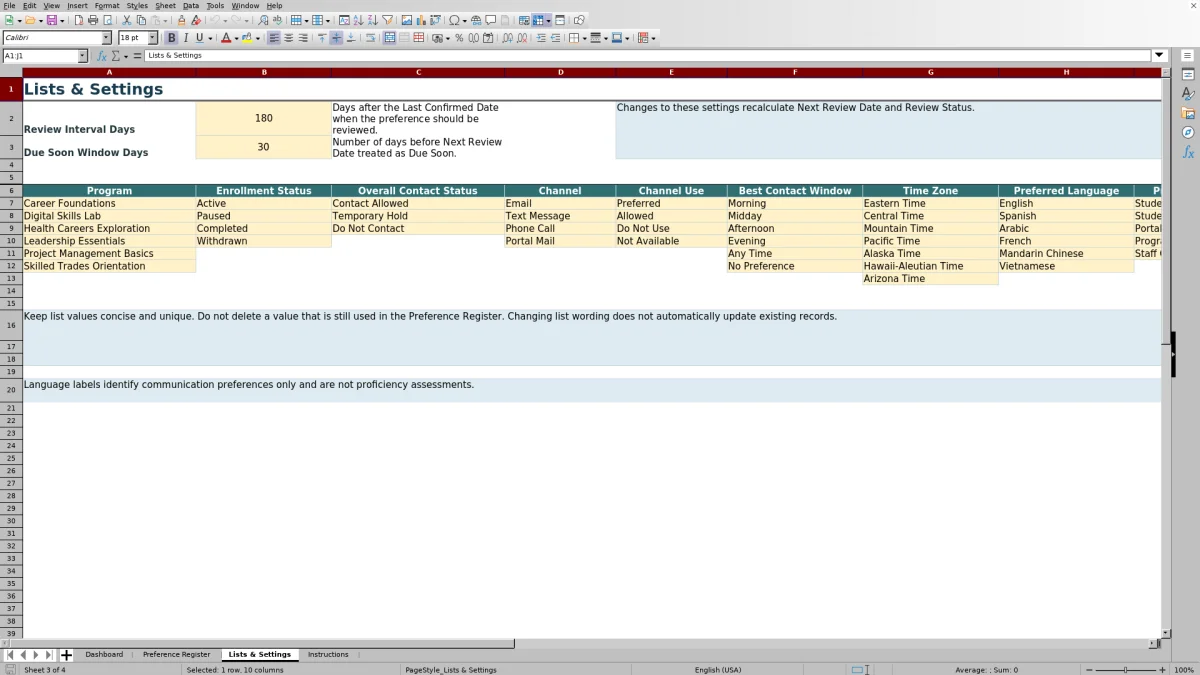
Task: Open the sidebar Gallery deck icon
Action: point(1188,113)
